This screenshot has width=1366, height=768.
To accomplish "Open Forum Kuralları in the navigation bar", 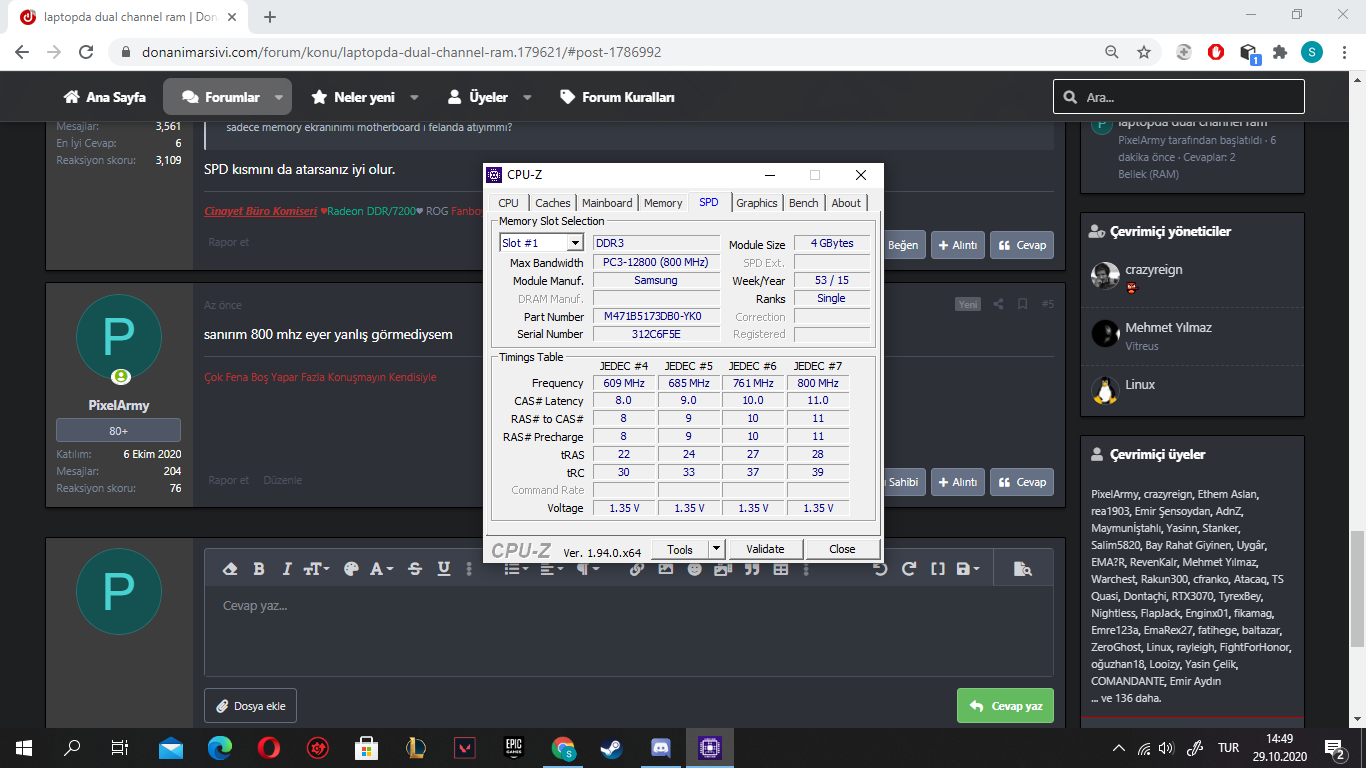I will tap(617, 98).
